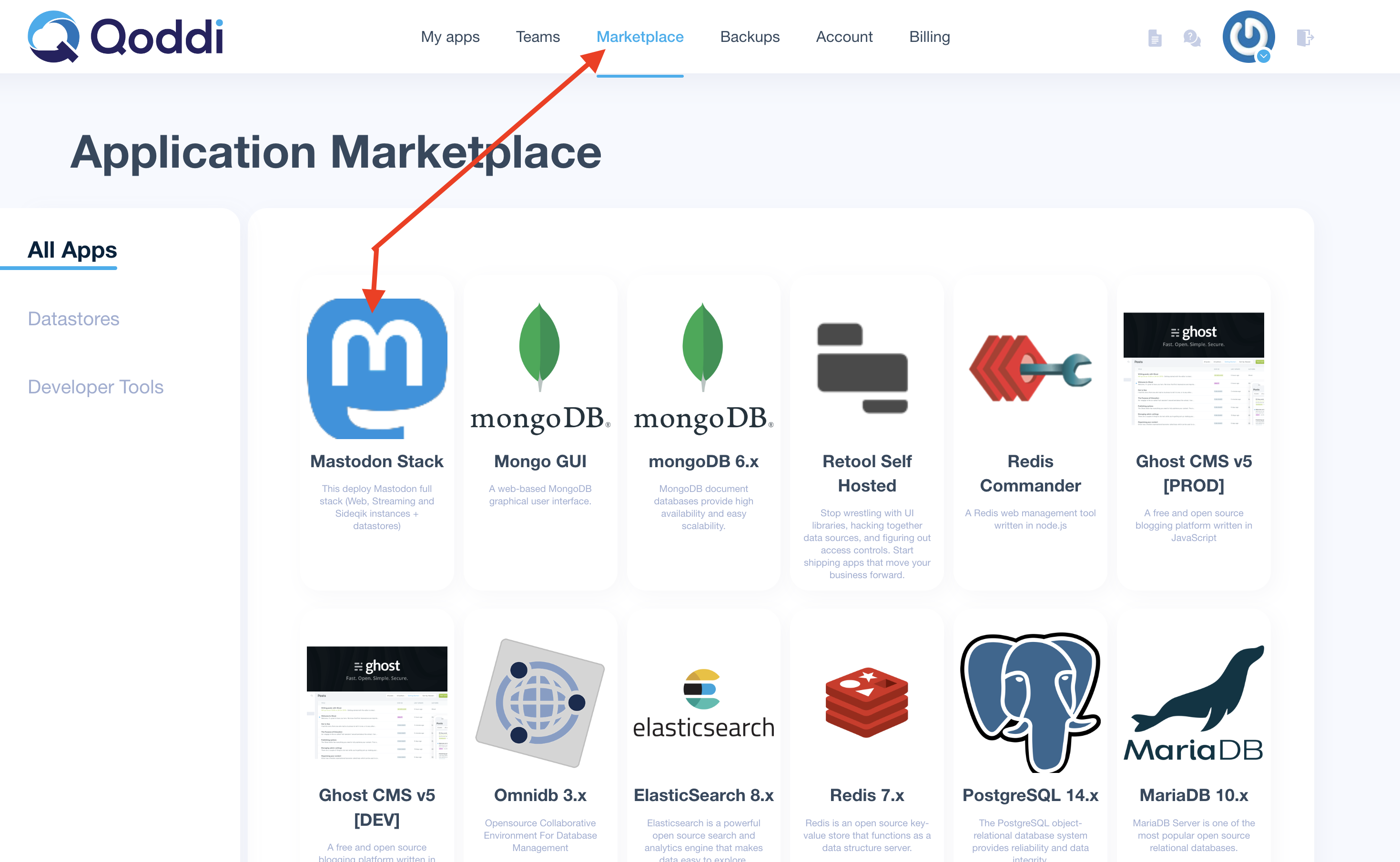Open the Billing tab
Viewport: 1400px width, 862px height.
pos(930,37)
